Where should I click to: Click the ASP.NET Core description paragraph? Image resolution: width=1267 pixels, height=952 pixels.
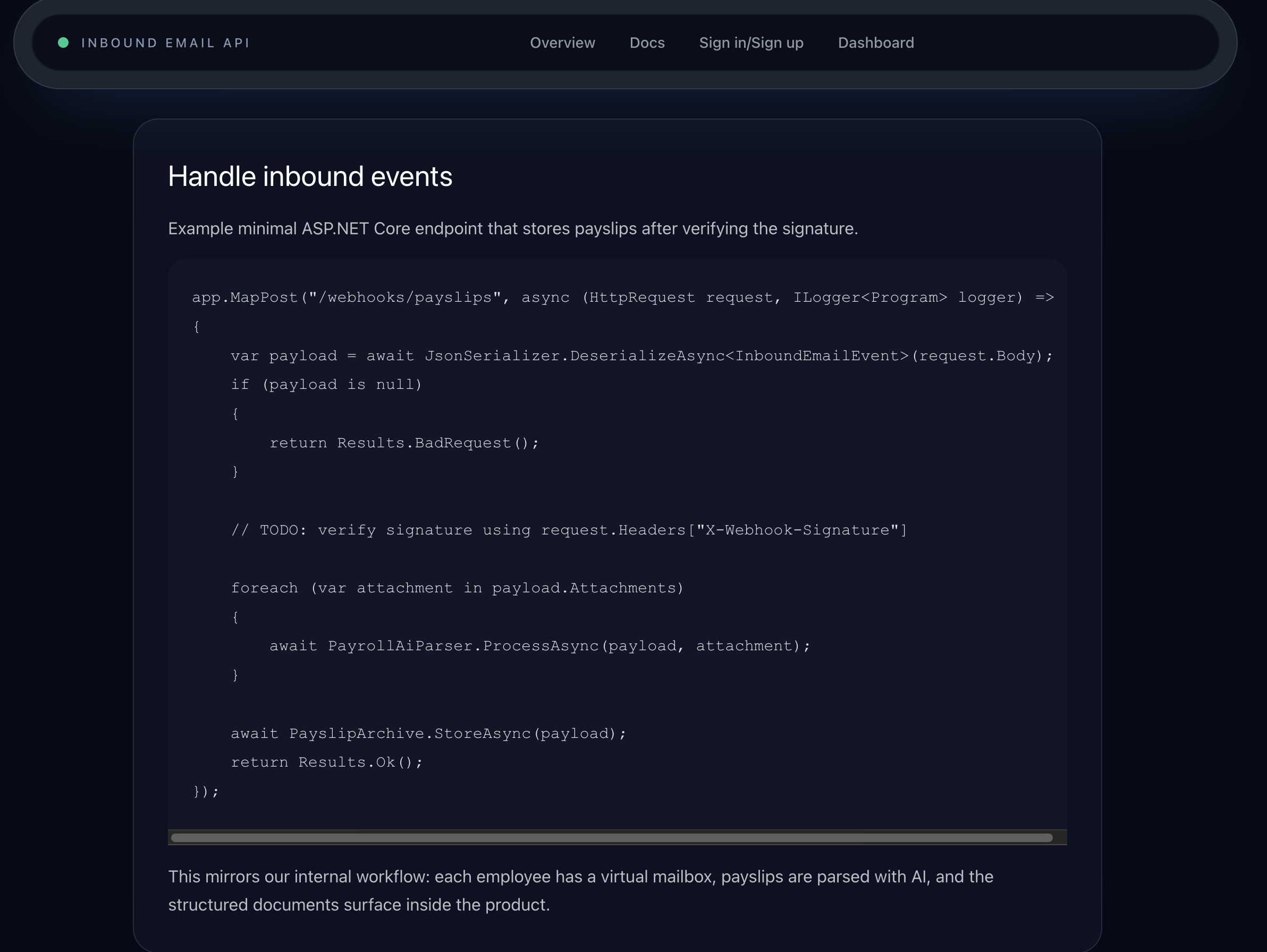click(x=513, y=228)
